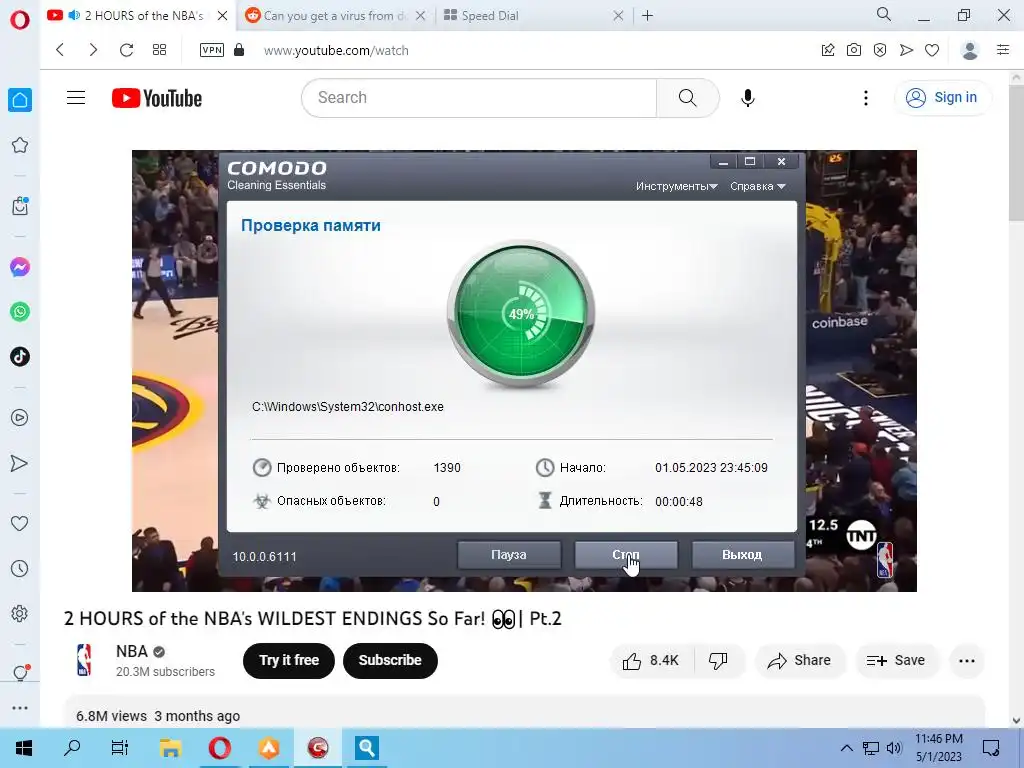Like the video with 8.4K likes
The image size is (1024, 768).
[650, 661]
